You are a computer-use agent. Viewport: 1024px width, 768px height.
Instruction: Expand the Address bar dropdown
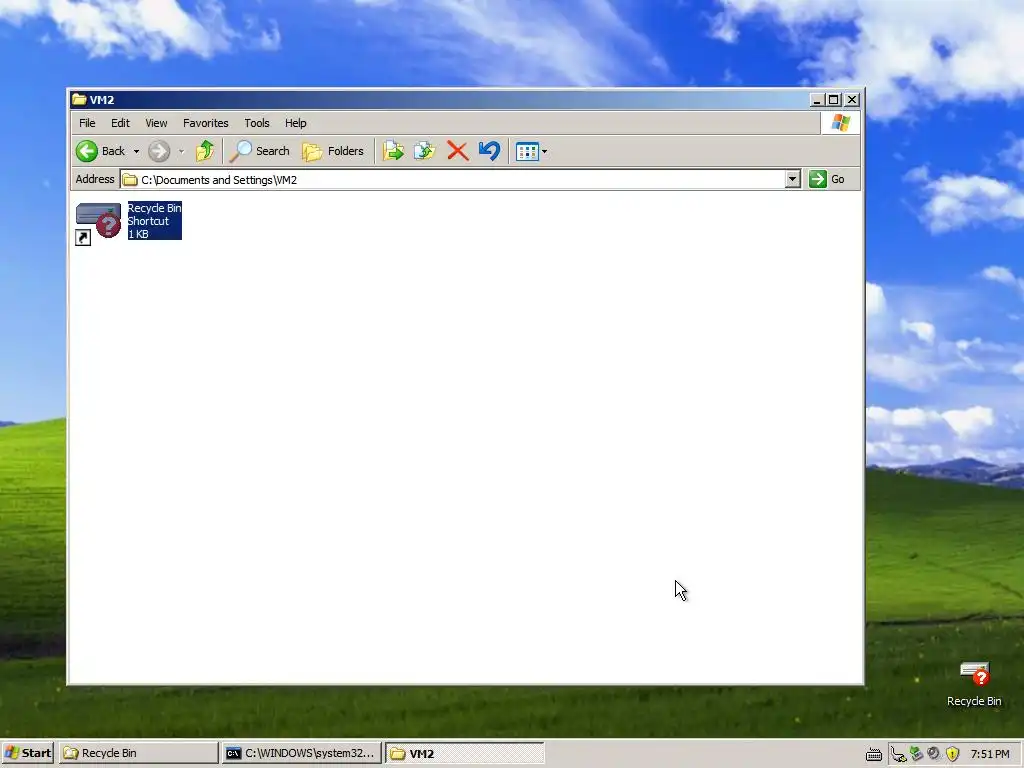pos(793,179)
